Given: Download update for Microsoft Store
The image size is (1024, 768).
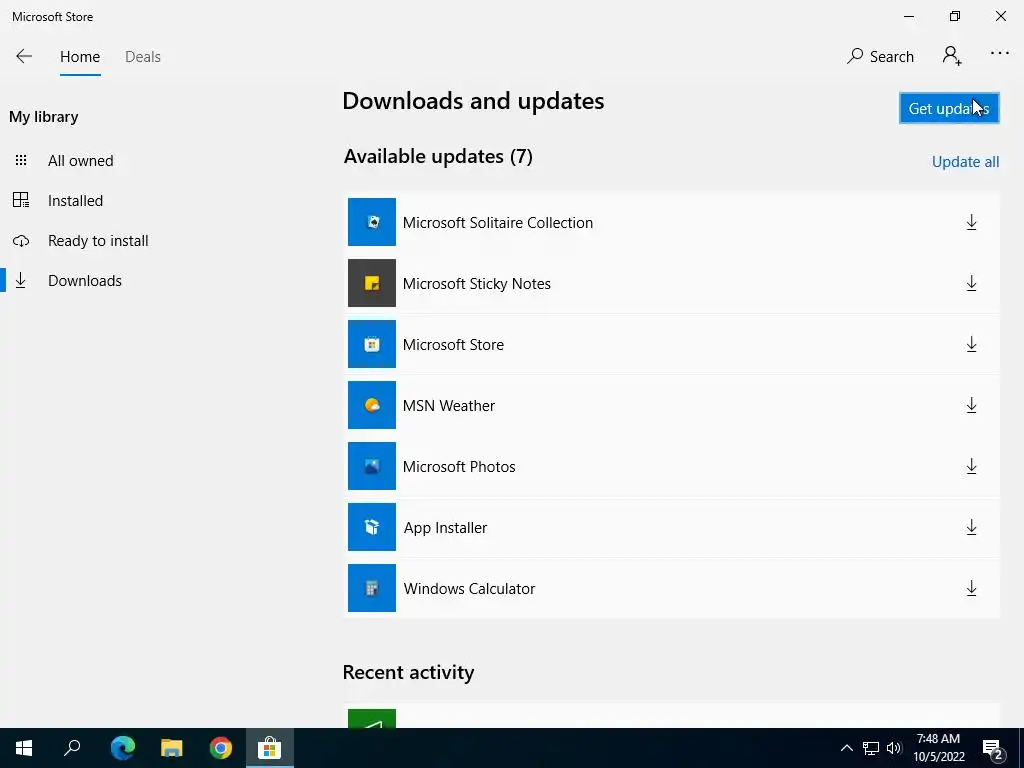Looking at the screenshot, I should 971,344.
